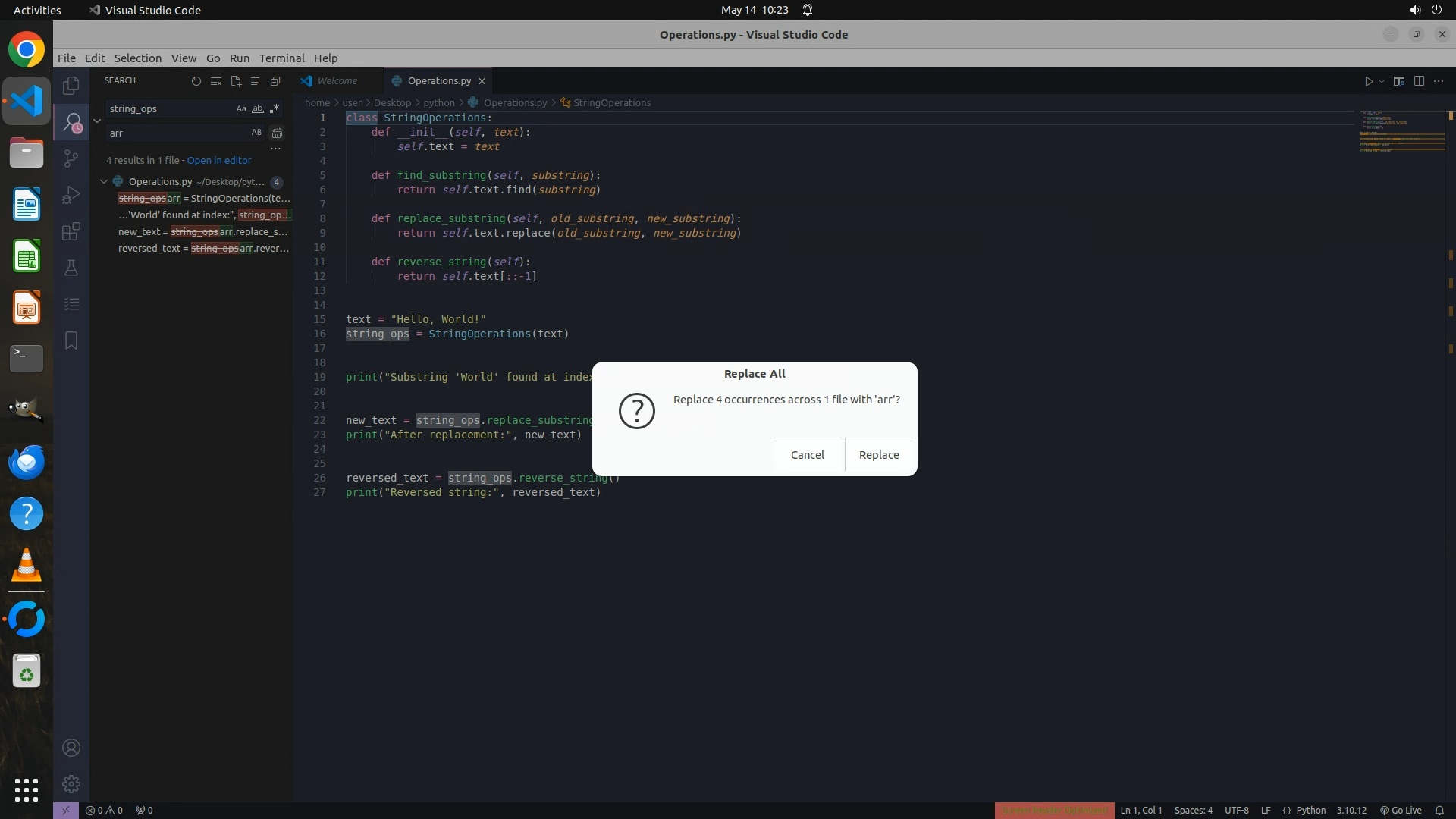Collapse Operations.py results tree
Screen dimensions: 1456x819
tap(104, 181)
